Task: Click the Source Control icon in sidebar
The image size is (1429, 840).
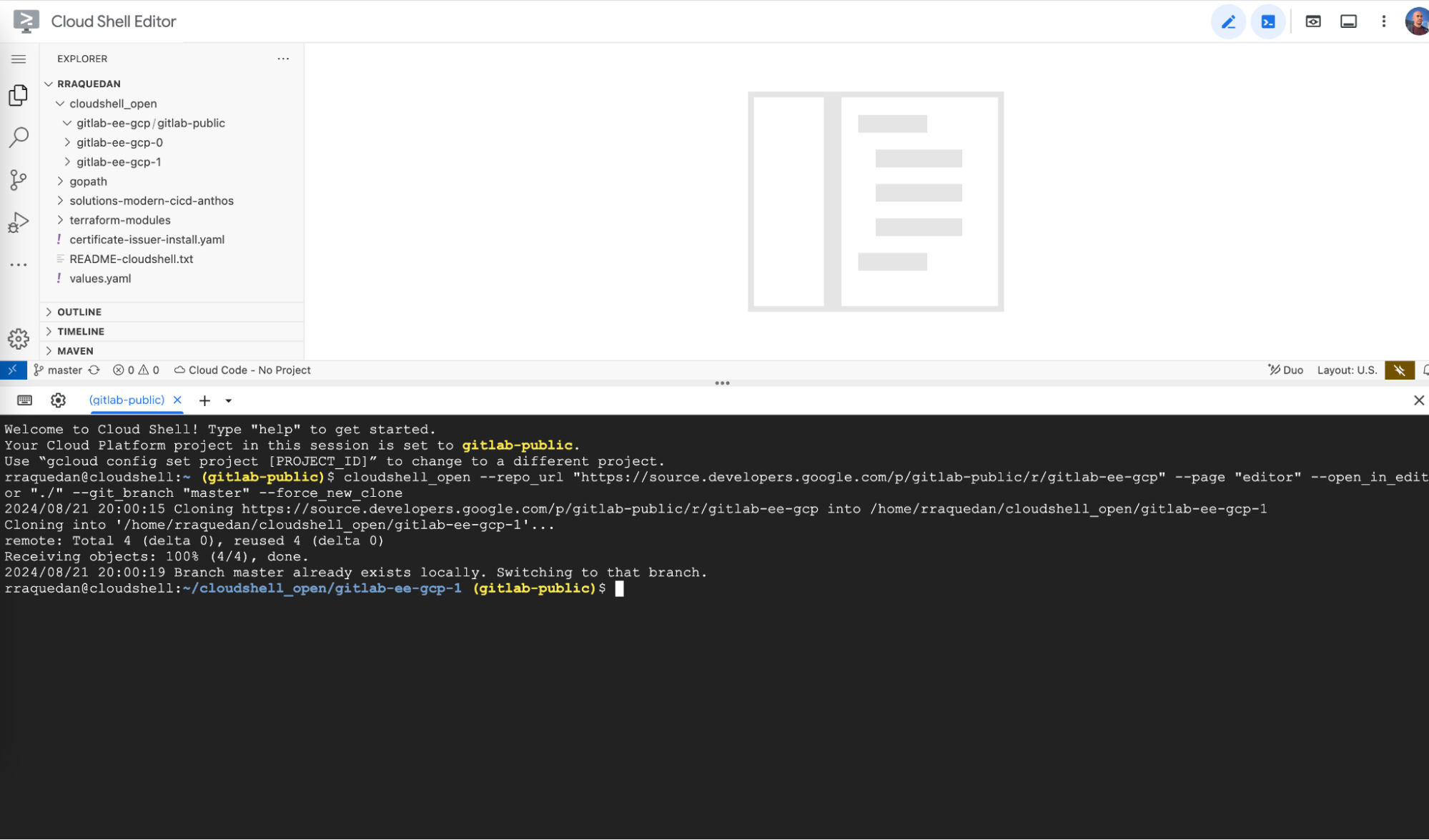Action: 18,179
